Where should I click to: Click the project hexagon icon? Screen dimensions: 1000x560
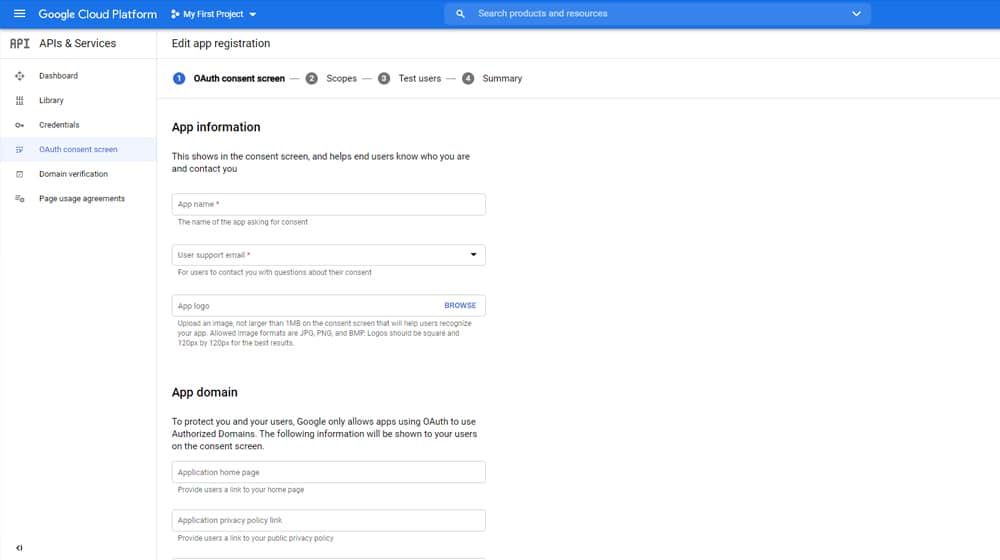[x=175, y=14]
